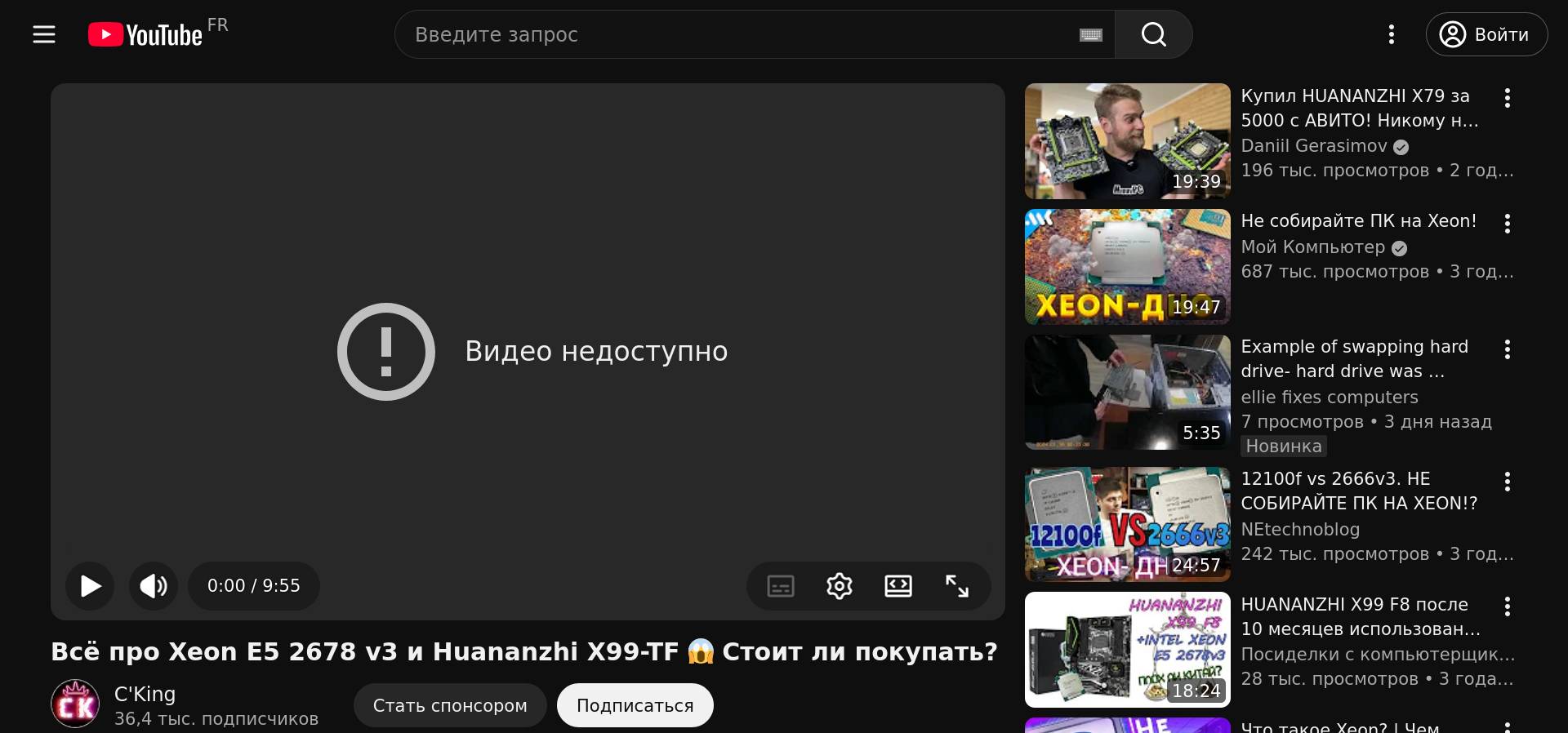1568x733 pixels.
Task: Click the magnifier search button
Action: (x=1153, y=34)
